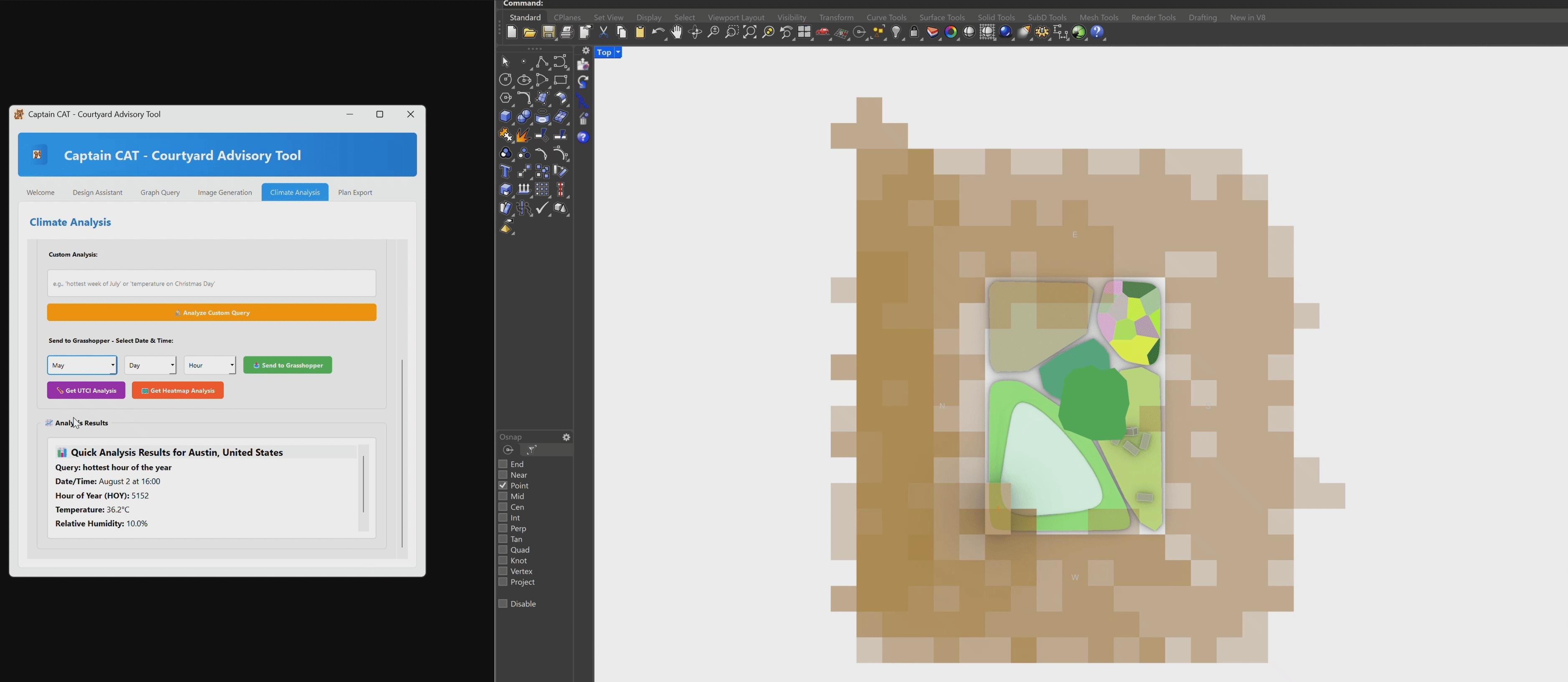
Task: Click the New file icon in Rhino toolbar
Action: coord(511,32)
